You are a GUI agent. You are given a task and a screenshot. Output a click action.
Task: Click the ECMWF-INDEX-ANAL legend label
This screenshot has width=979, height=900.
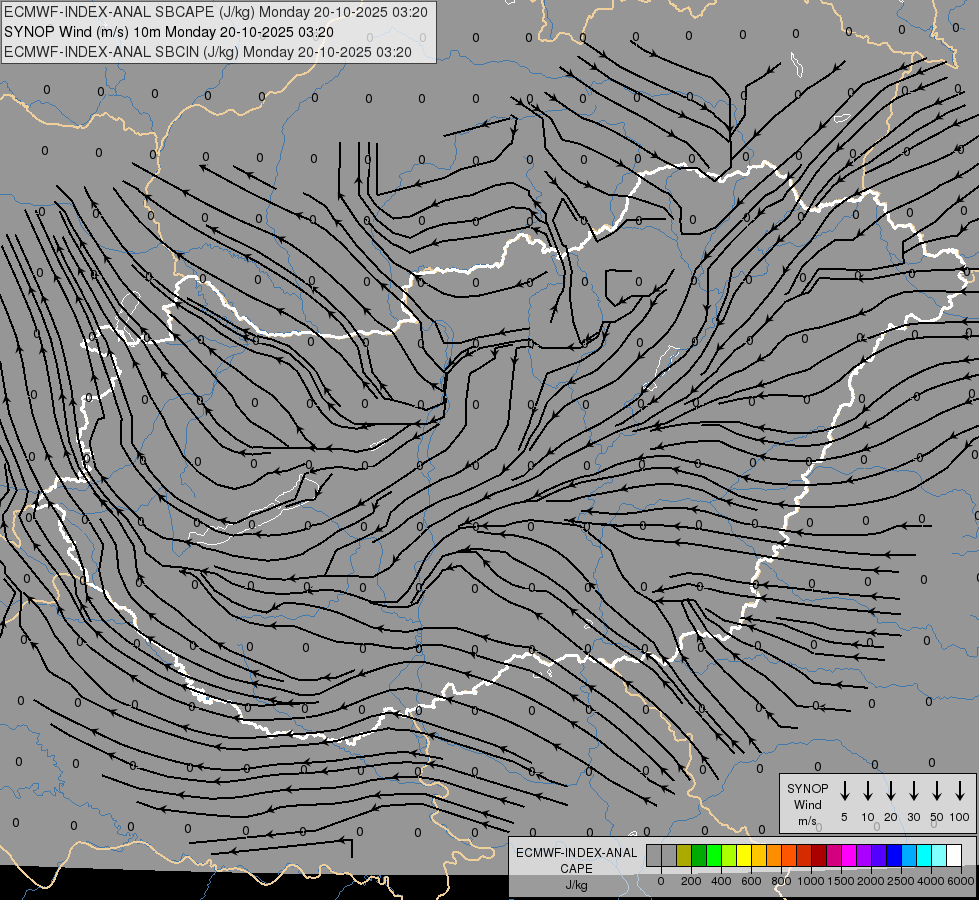point(576,853)
